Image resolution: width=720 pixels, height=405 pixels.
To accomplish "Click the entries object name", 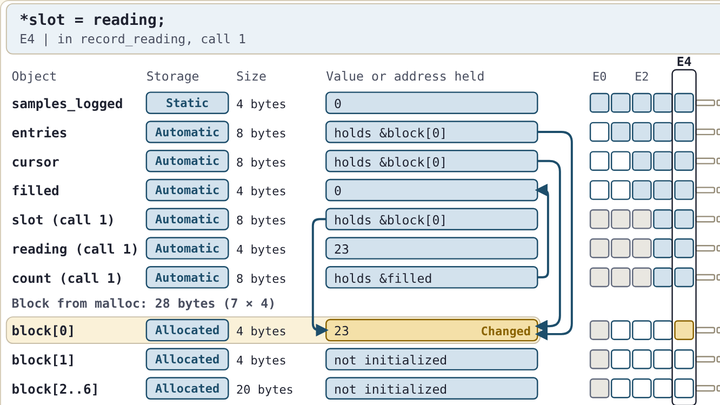I will coord(39,133).
